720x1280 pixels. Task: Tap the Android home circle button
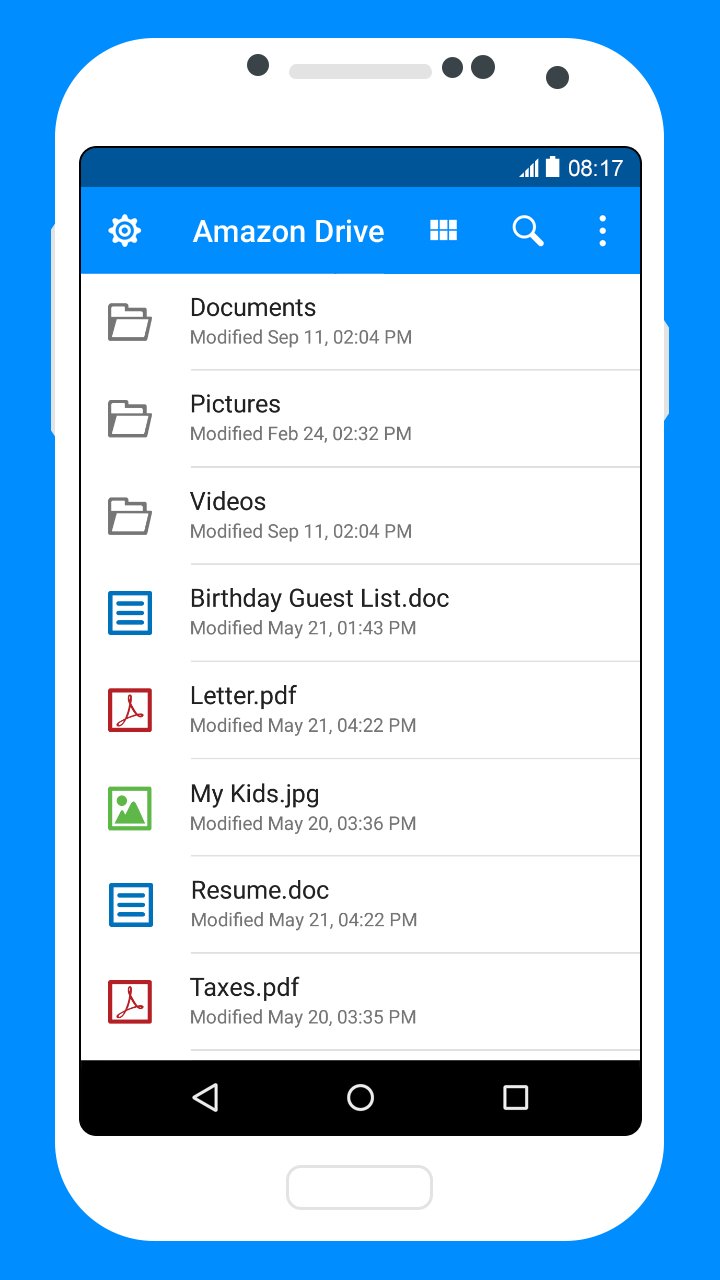pos(360,1098)
